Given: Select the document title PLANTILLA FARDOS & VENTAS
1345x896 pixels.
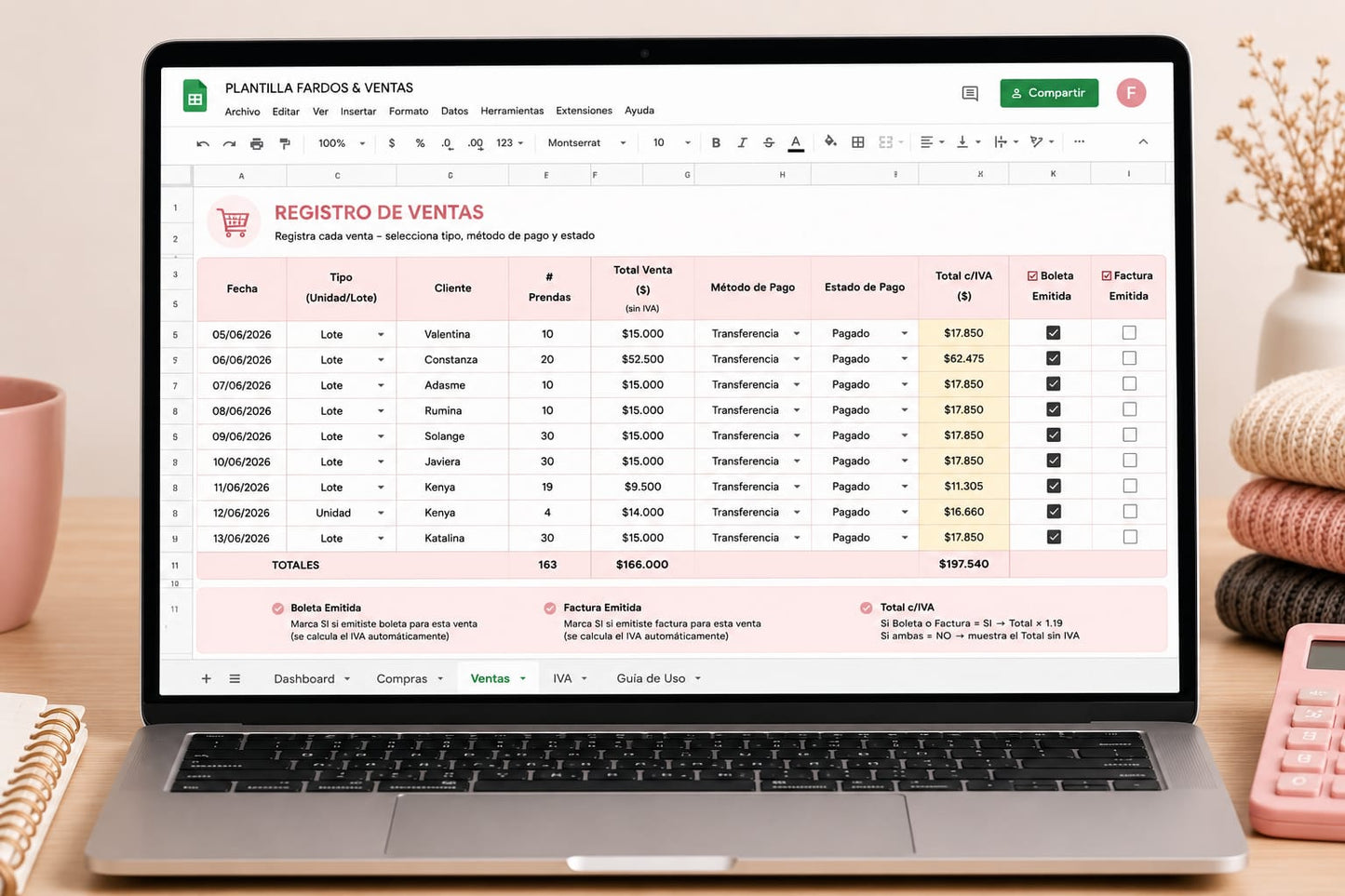Looking at the screenshot, I should coord(319,87).
